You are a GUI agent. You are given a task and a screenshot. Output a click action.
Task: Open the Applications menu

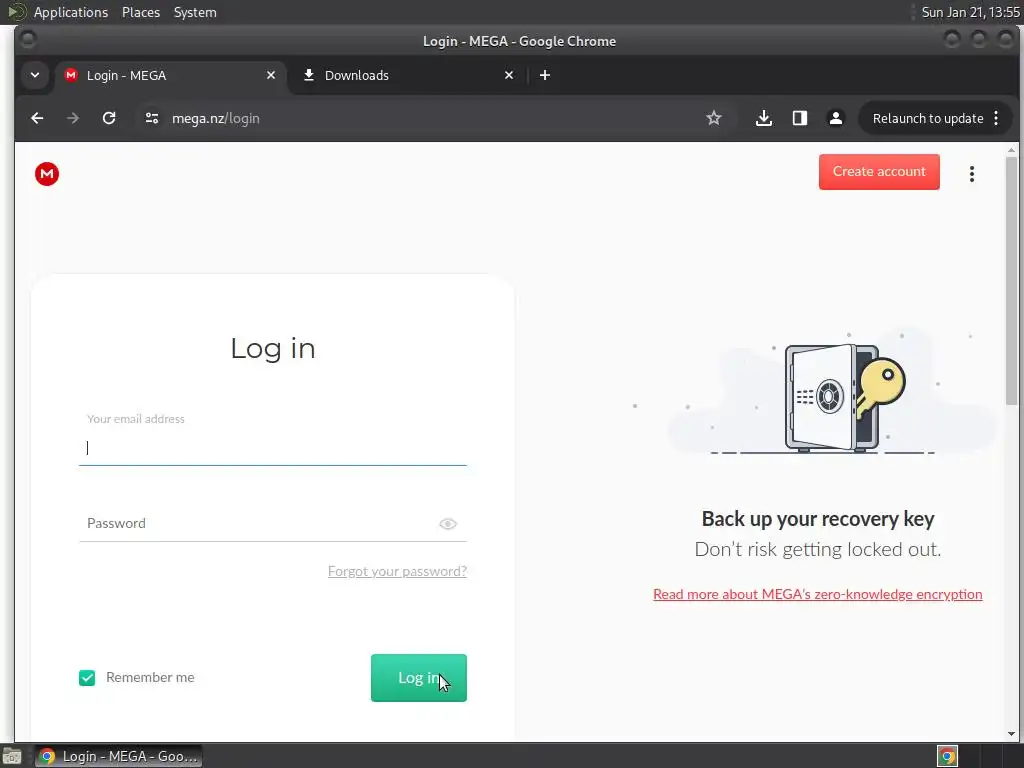click(x=71, y=12)
